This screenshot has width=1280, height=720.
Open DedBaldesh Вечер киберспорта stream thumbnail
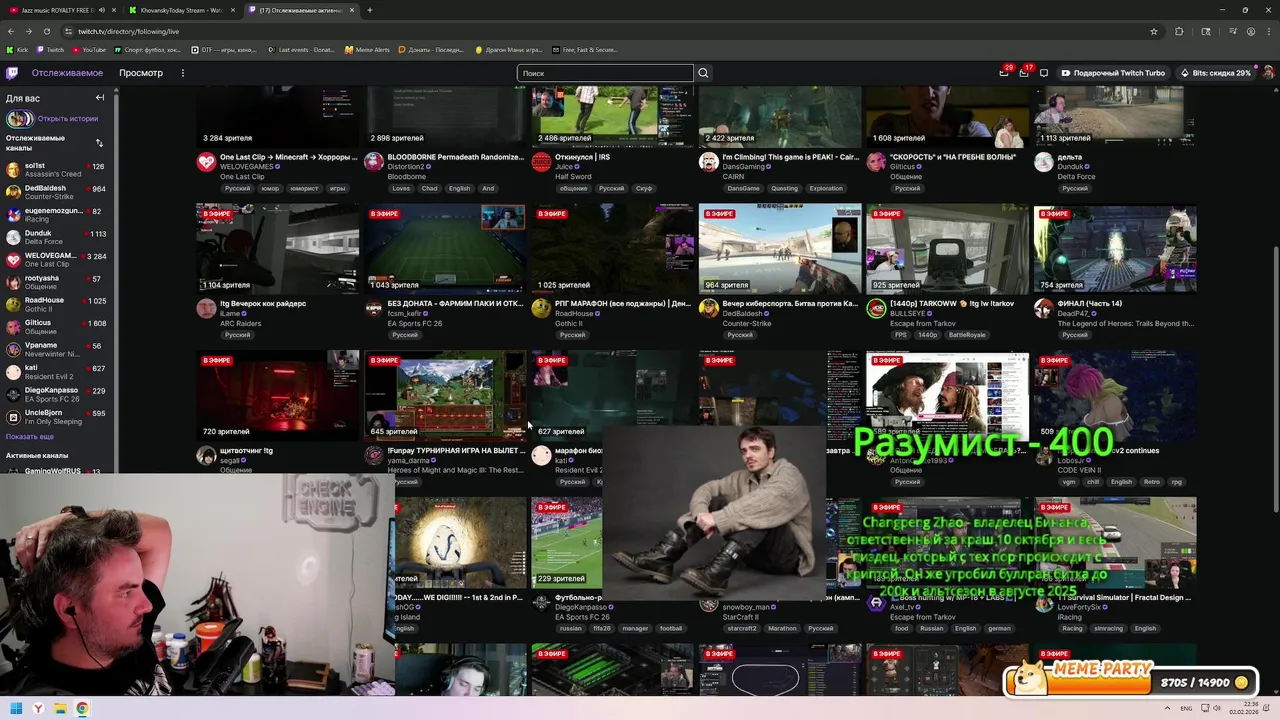pos(780,250)
